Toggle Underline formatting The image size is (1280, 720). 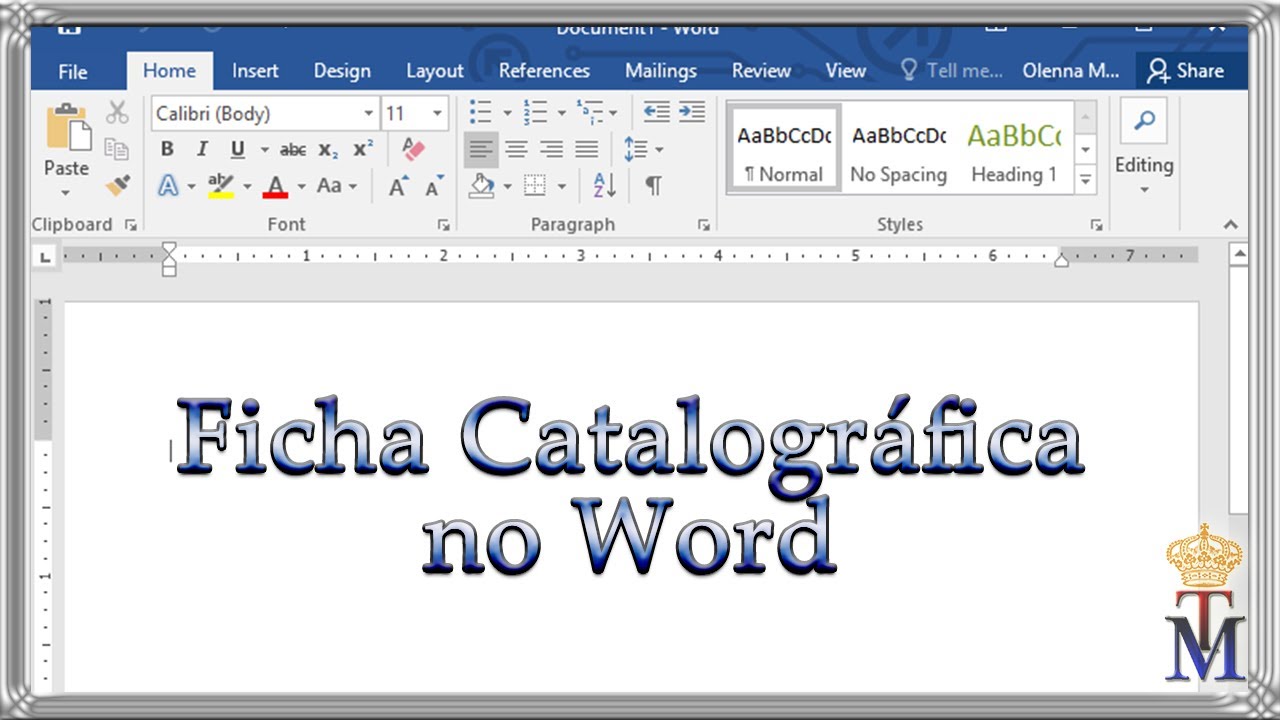237,149
